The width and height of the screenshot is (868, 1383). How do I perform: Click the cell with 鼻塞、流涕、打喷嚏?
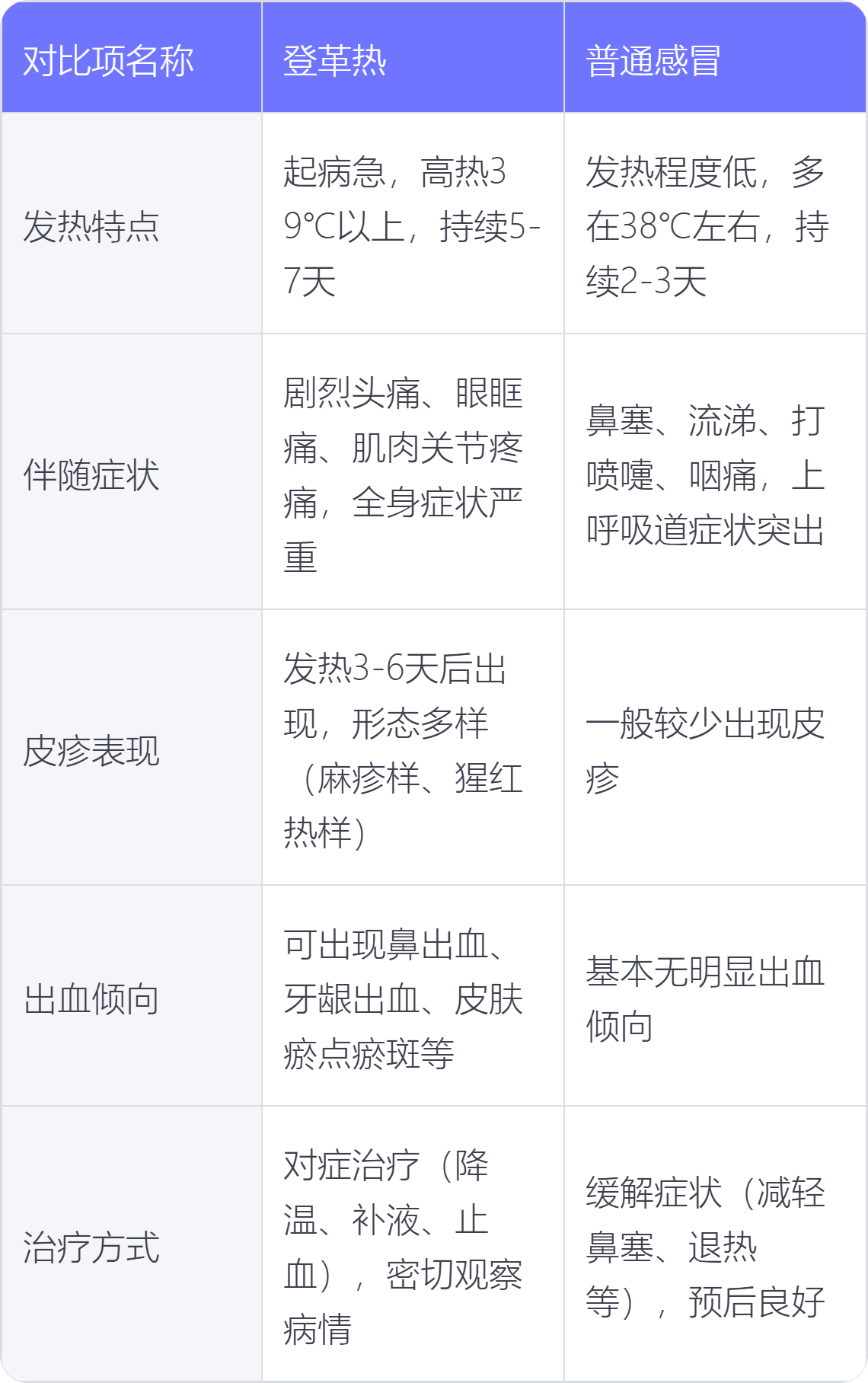(715, 471)
